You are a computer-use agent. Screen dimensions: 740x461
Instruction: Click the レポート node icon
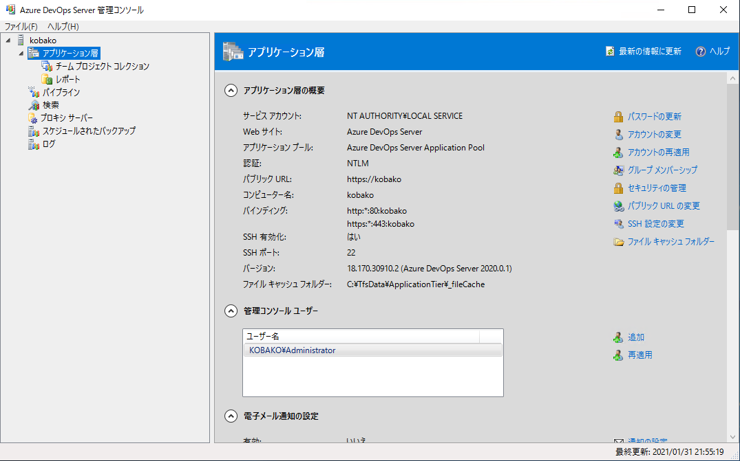47,79
